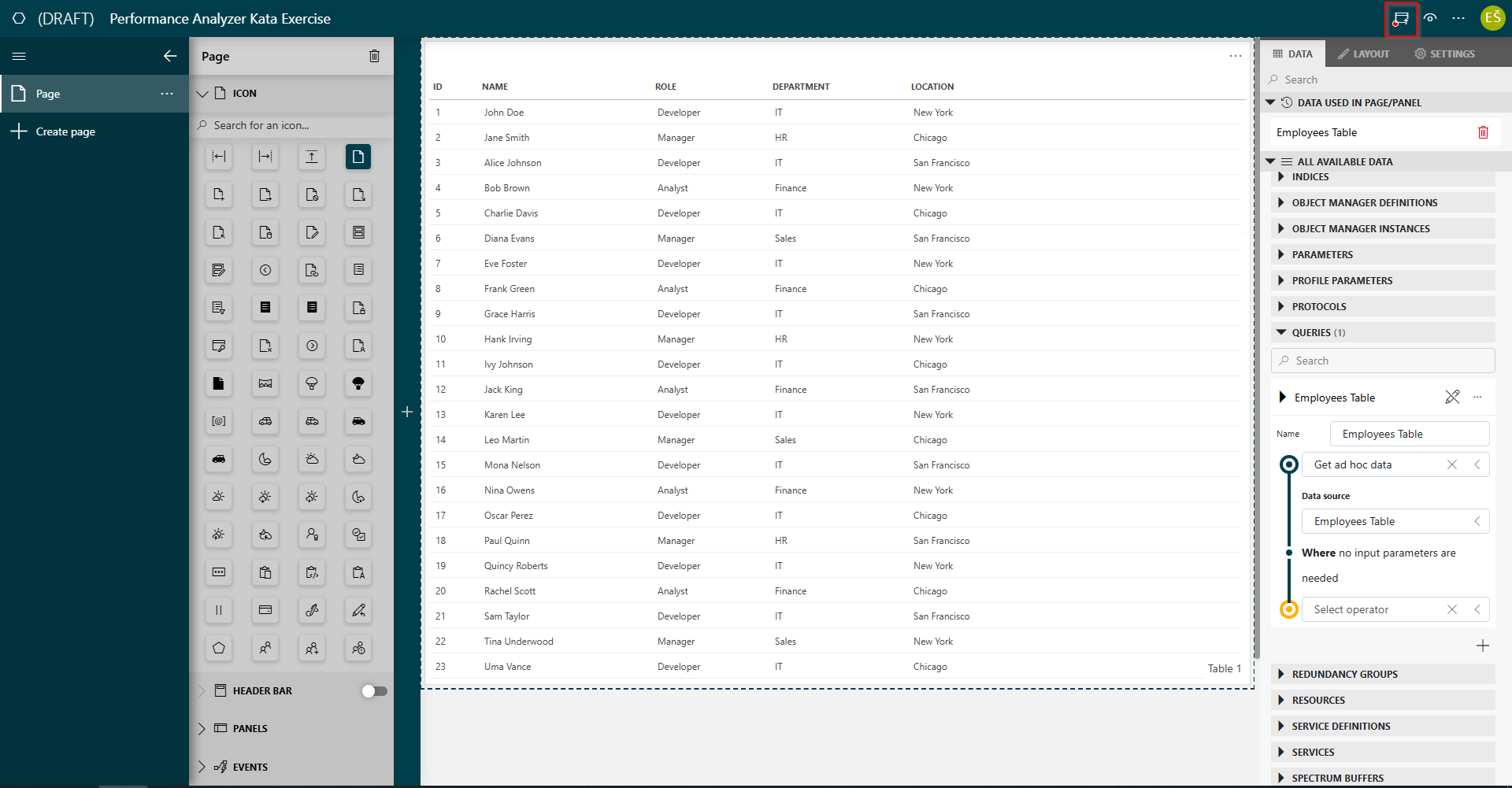Pick the page-with-pencil edit icon
Viewport: 1512px width, 788px height.
[312, 232]
